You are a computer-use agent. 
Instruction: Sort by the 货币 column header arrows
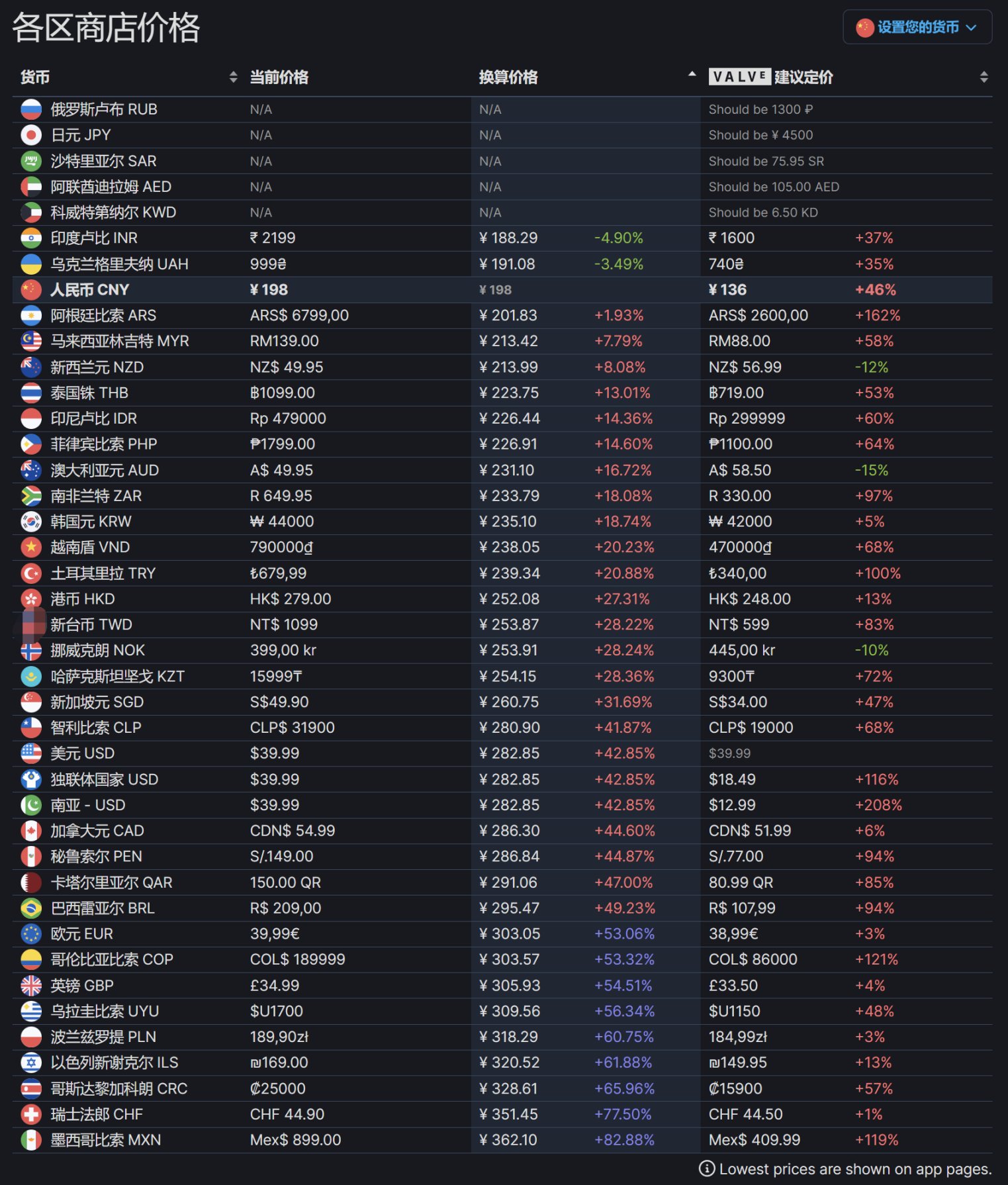[233, 77]
